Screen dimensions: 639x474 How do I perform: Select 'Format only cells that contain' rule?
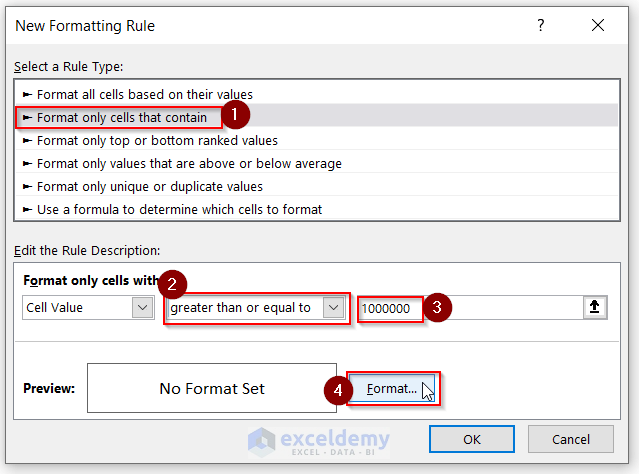click(122, 117)
